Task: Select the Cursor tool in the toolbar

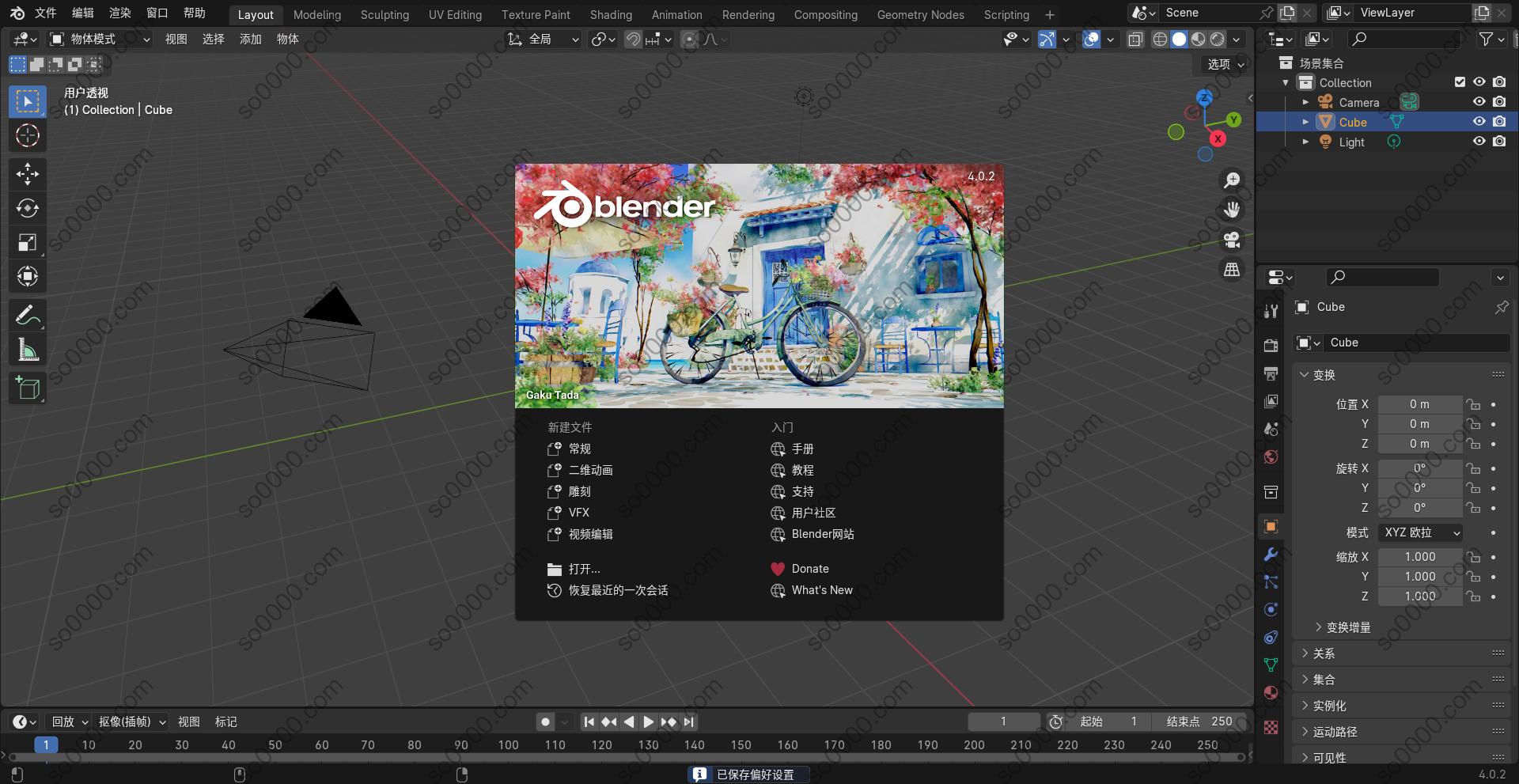Action: 28,135
